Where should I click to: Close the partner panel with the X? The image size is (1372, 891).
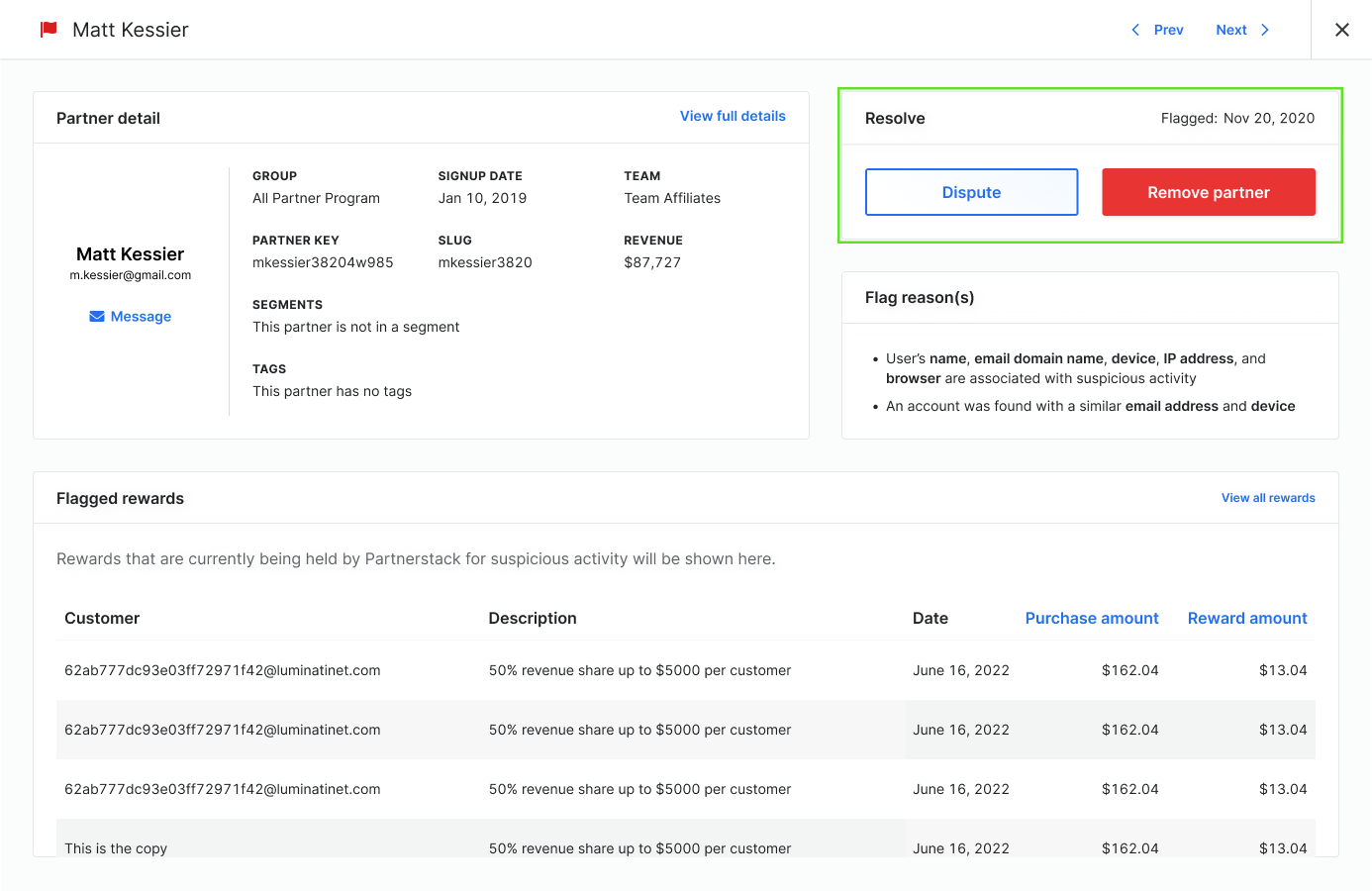1342,30
